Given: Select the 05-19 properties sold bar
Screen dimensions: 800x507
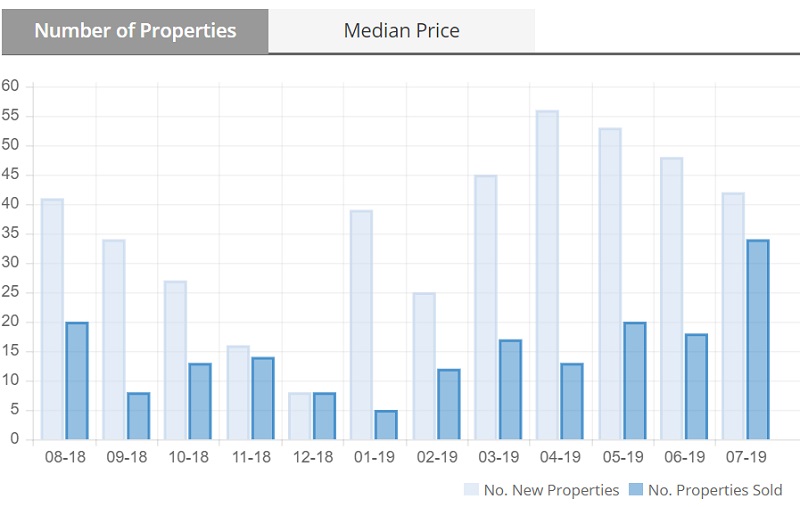Looking at the screenshot, I should (x=634, y=381).
